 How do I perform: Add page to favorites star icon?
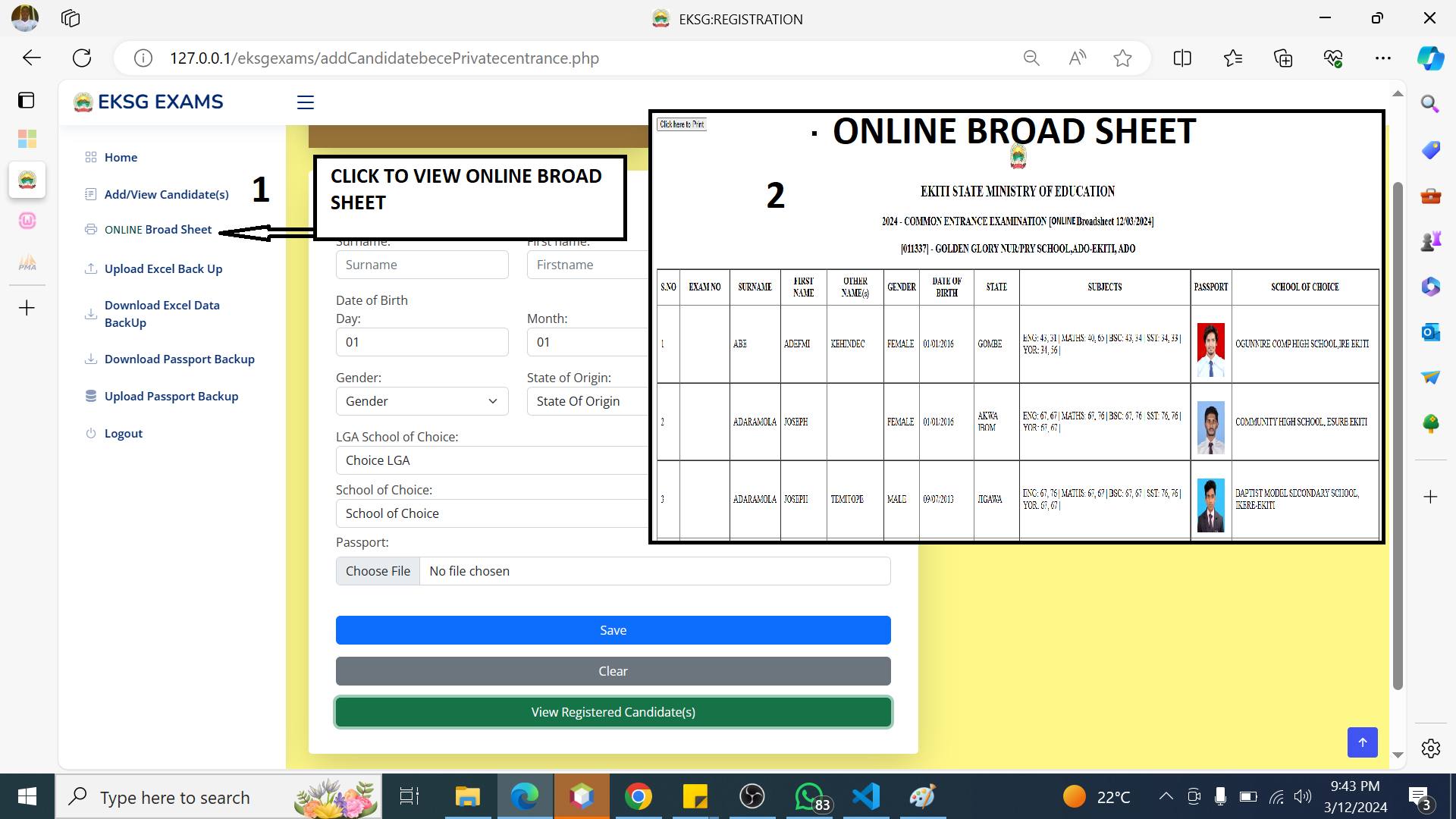coord(1122,58)
